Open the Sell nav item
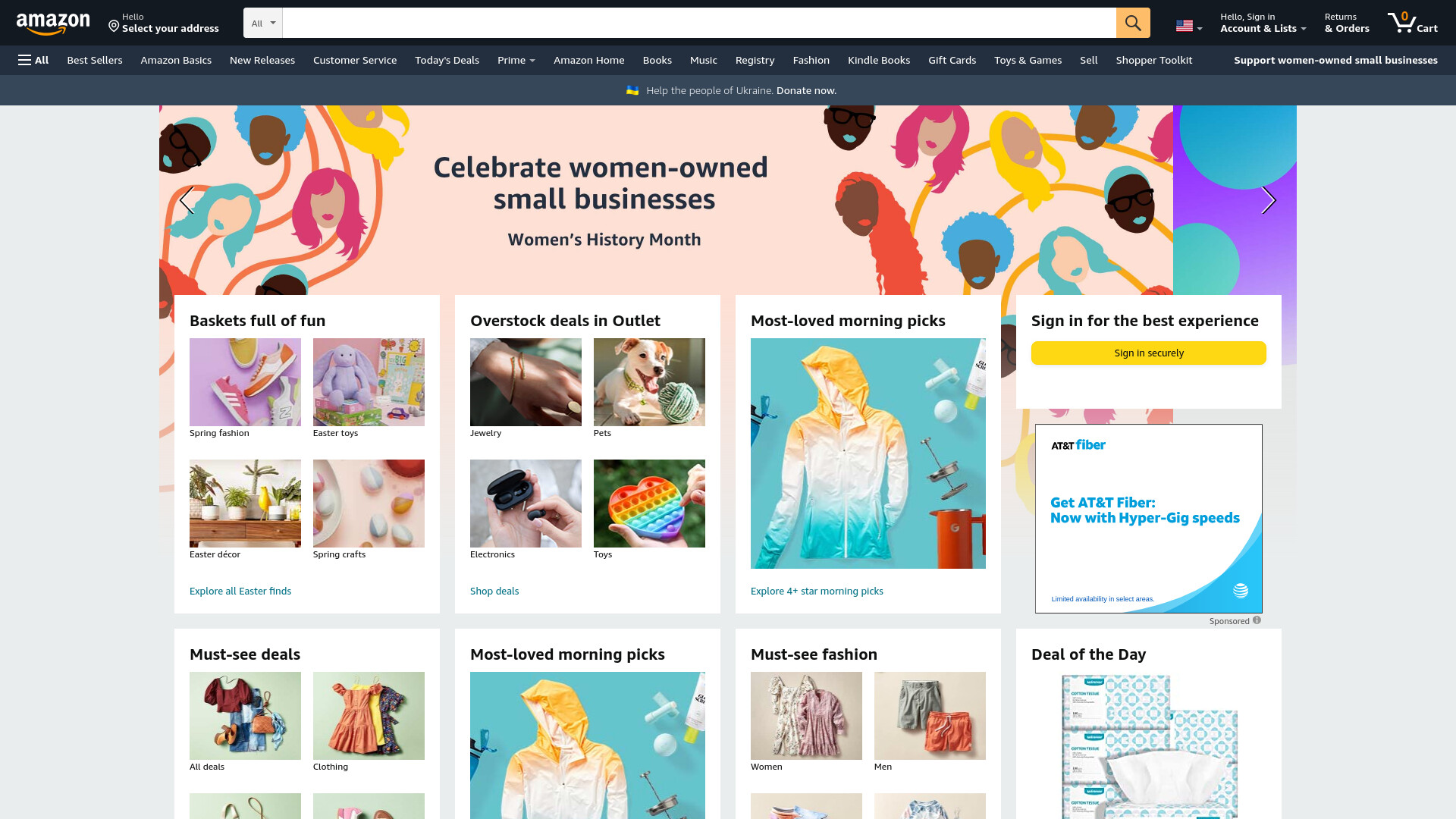The width and height of the screenshot is (1456, 819). [x=1089, y=60]
